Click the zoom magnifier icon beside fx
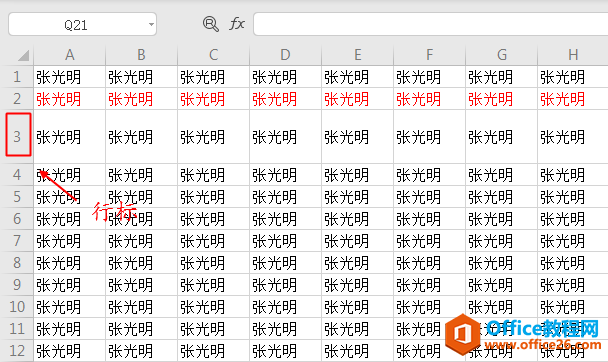Image resolution: width=608 pixels, height=362 pixels. [x=211, y=24]
